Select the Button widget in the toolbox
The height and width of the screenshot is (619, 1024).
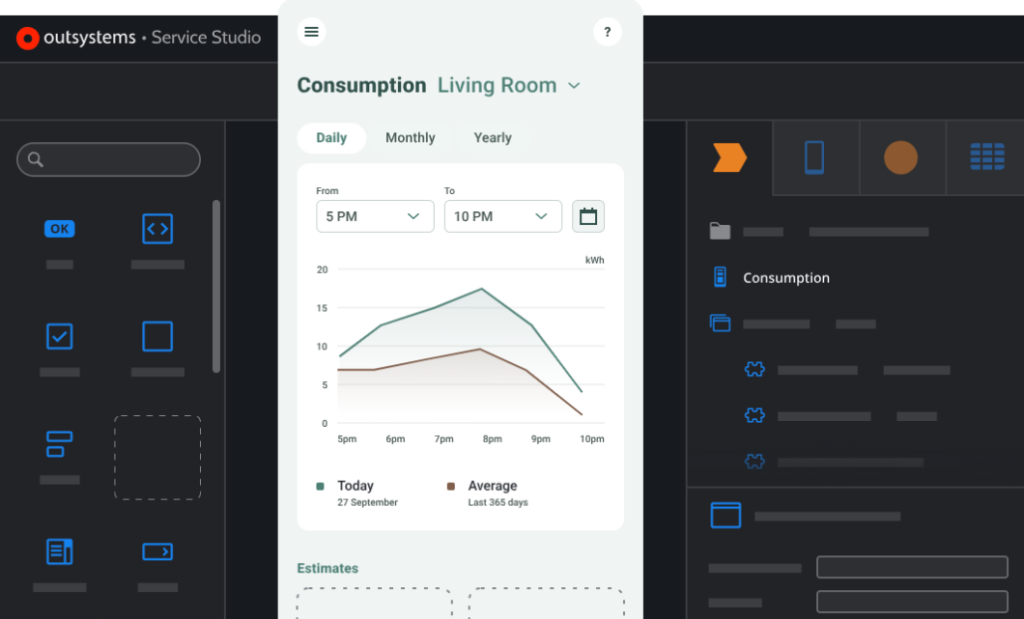click(x=59, y=228)
